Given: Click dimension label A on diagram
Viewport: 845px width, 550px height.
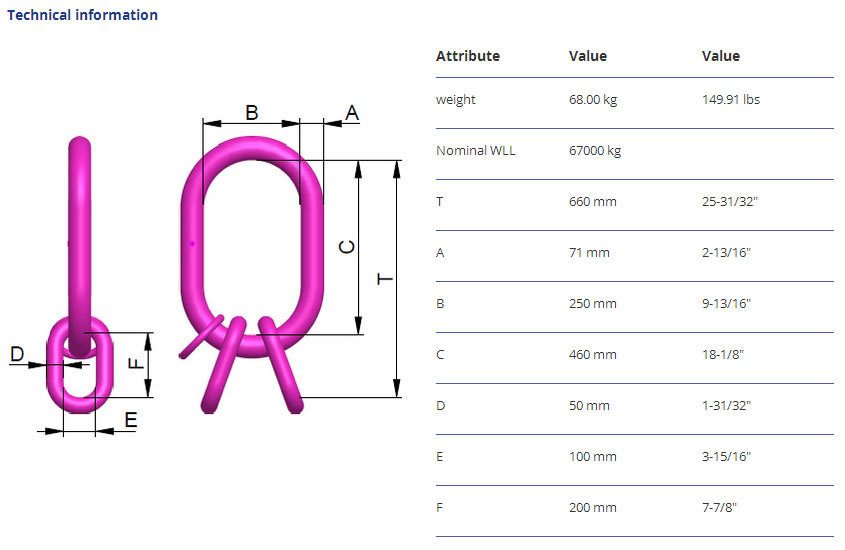Looking at the screenshot, I should pyautogui.click(x=352, y=113).
